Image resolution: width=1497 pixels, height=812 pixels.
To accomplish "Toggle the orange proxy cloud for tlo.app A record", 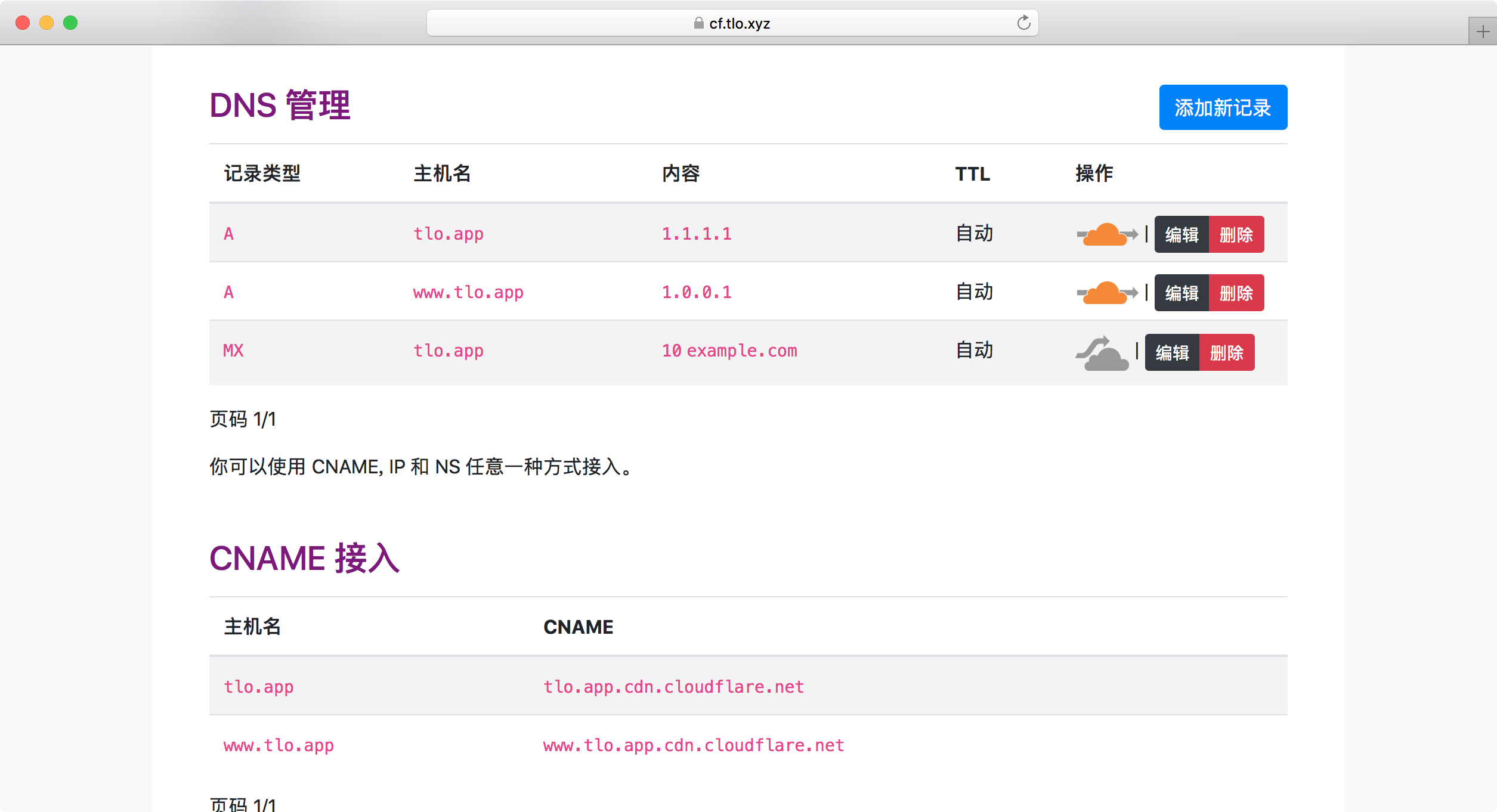I will click(x=1107, y=234).
